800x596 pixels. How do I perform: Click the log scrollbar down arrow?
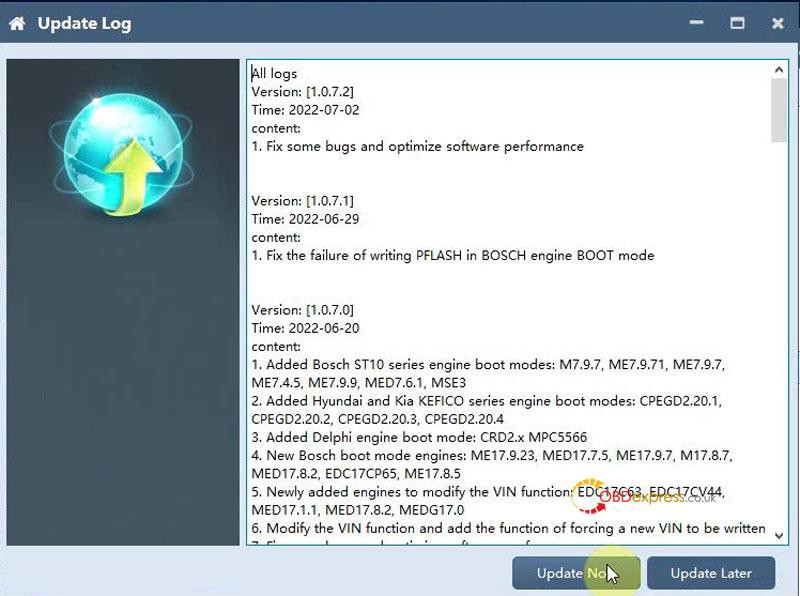click(779, 535)
